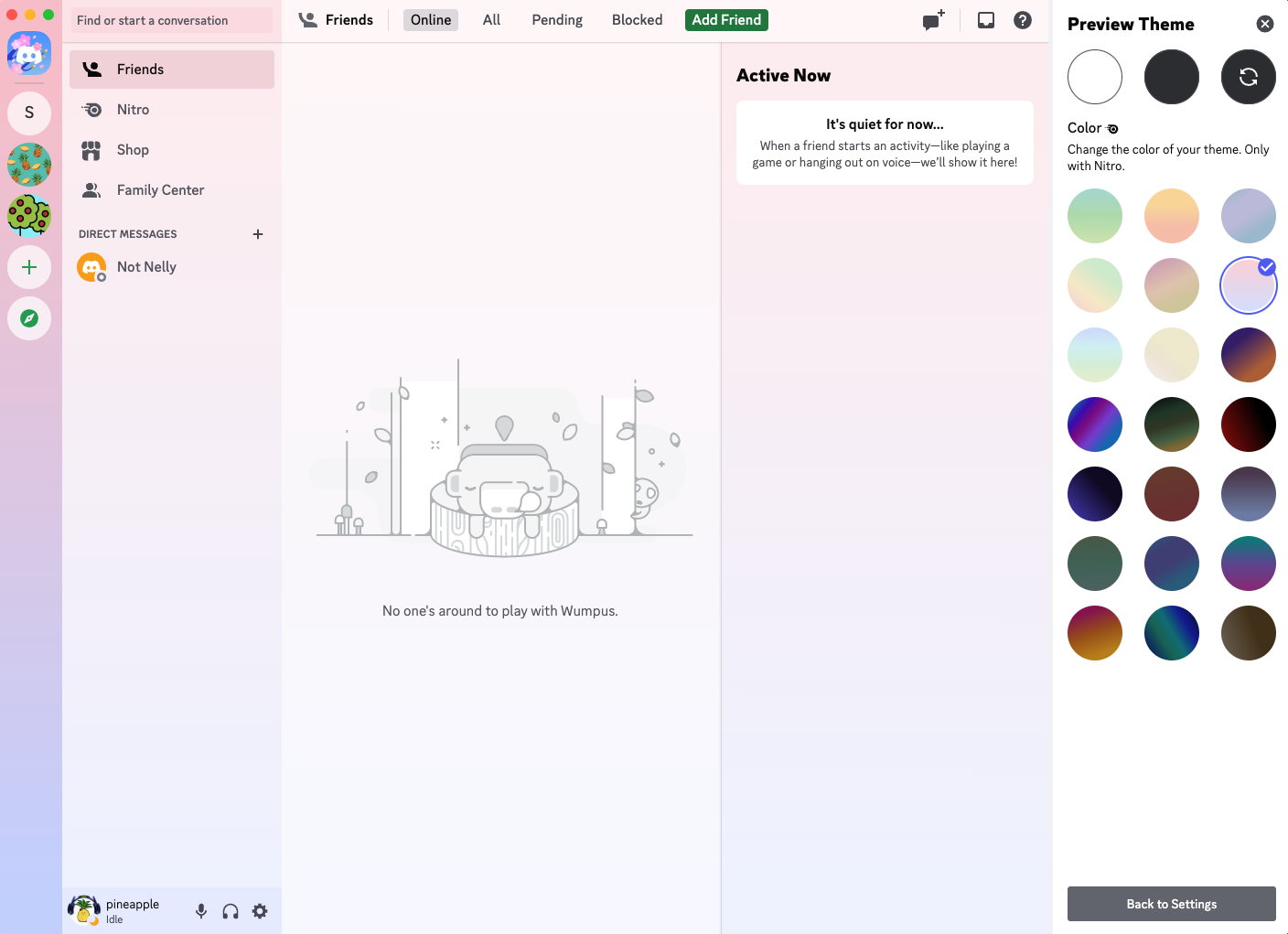Viewport: 1288px width, 934px height.
Task: Pick the dusky slate-purple swatch
Action: (x=1249, y=494)
